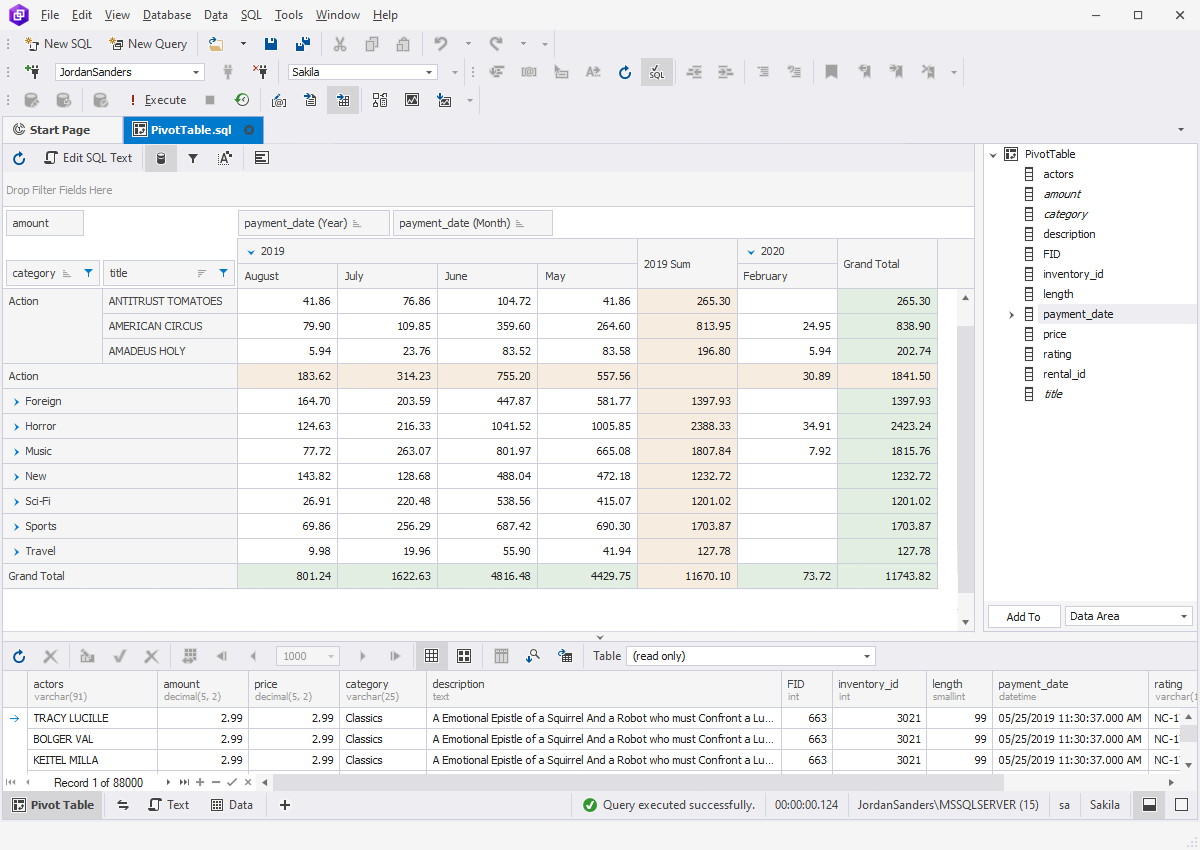
Task: Open the Edit SQL Text editor
Action: click(x=88, y=157)
